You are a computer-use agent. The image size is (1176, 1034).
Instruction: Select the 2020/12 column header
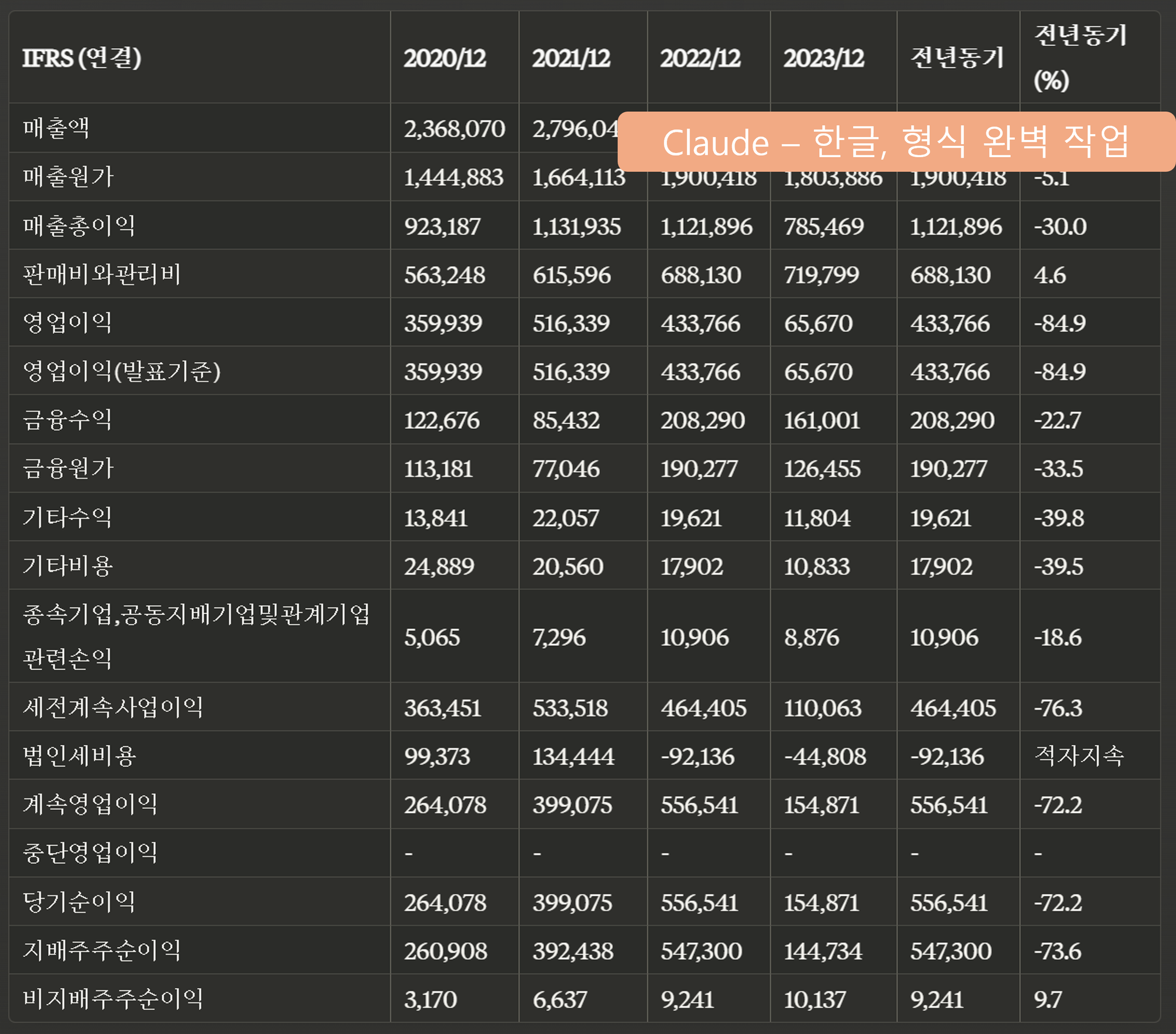pos(445,58)
